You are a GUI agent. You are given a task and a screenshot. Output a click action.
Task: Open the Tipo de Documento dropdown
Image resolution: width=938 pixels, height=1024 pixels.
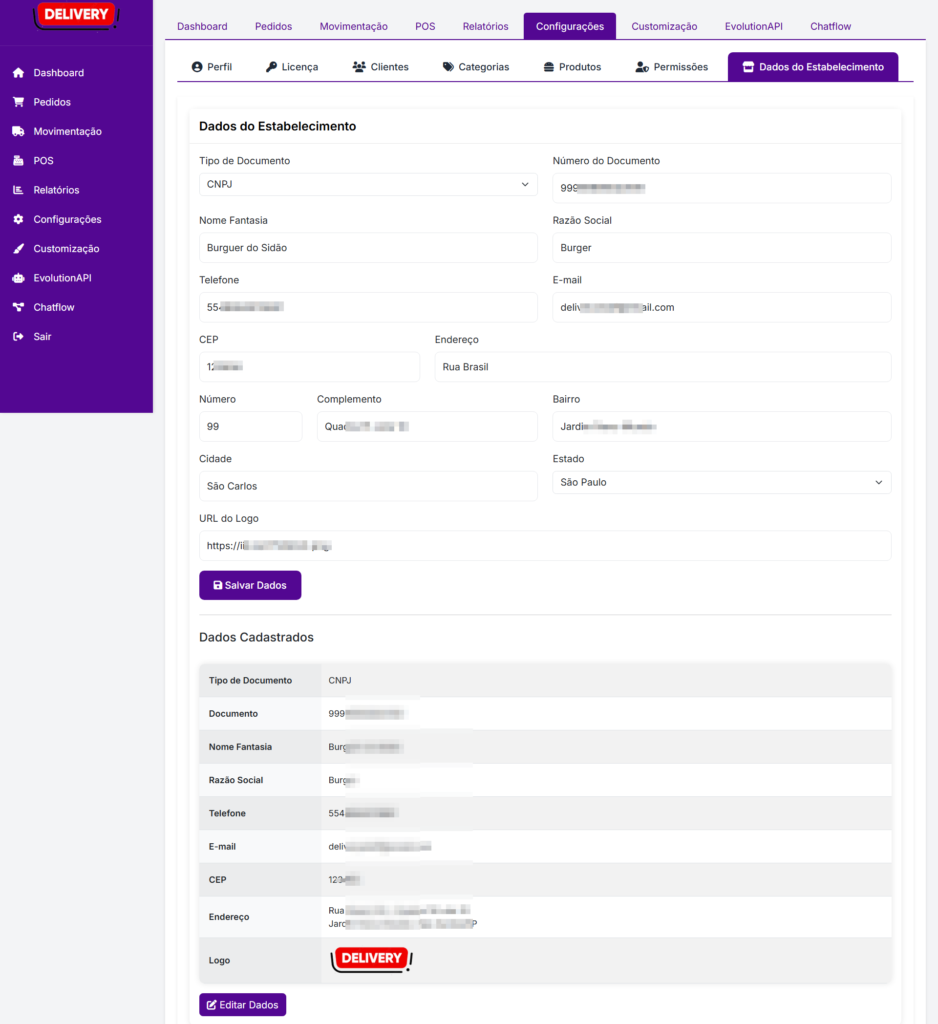point(365,184)
